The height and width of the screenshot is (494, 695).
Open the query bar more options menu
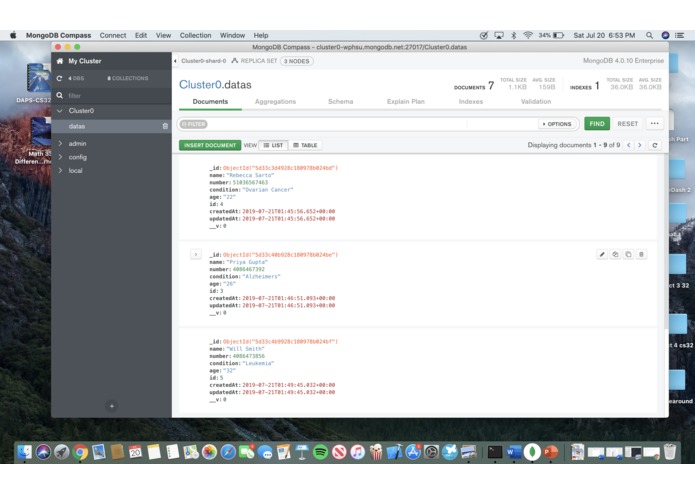point(655,124)
